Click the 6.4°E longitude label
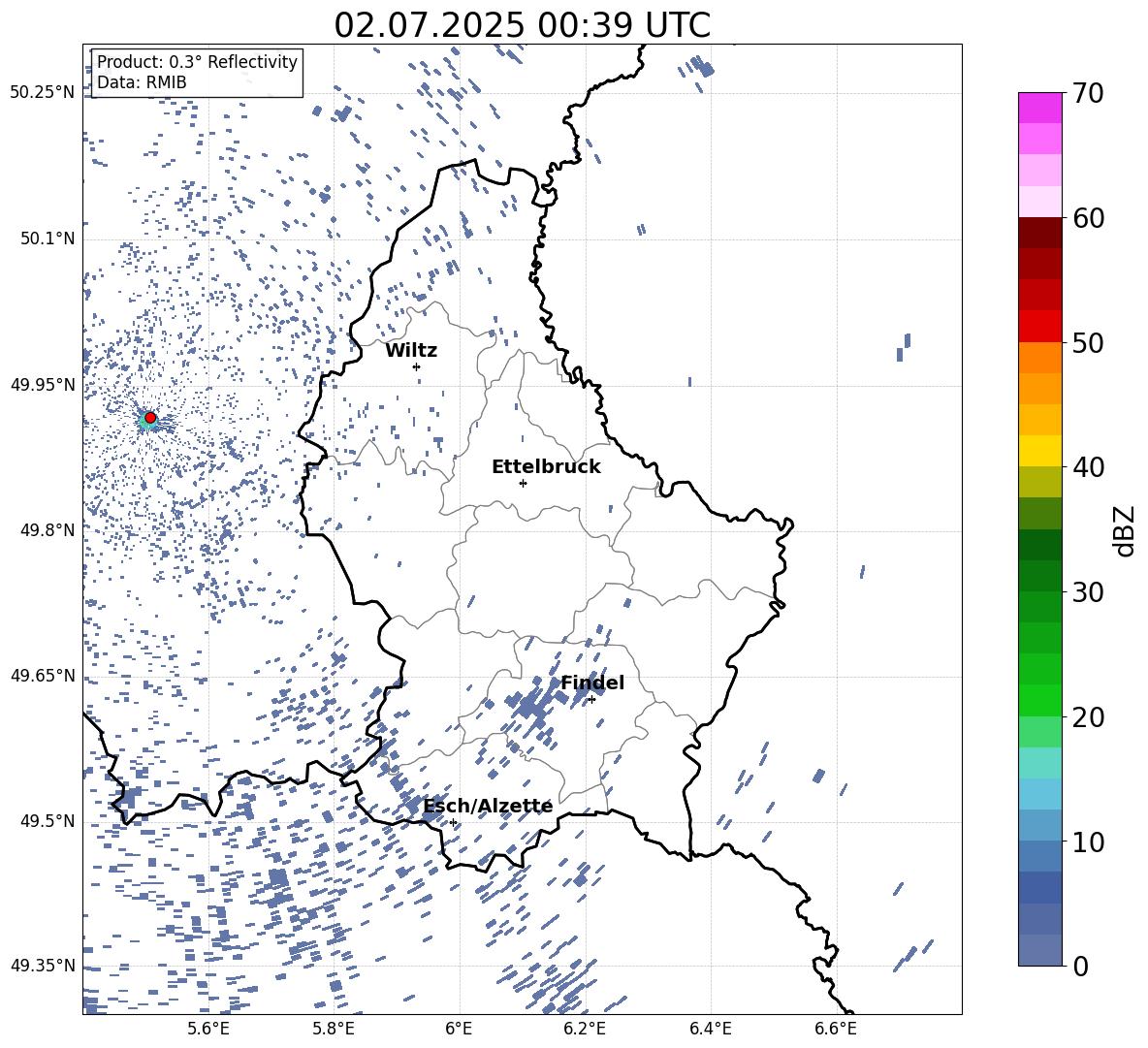1148x1048 pixels. click(x=710, y=1029)
